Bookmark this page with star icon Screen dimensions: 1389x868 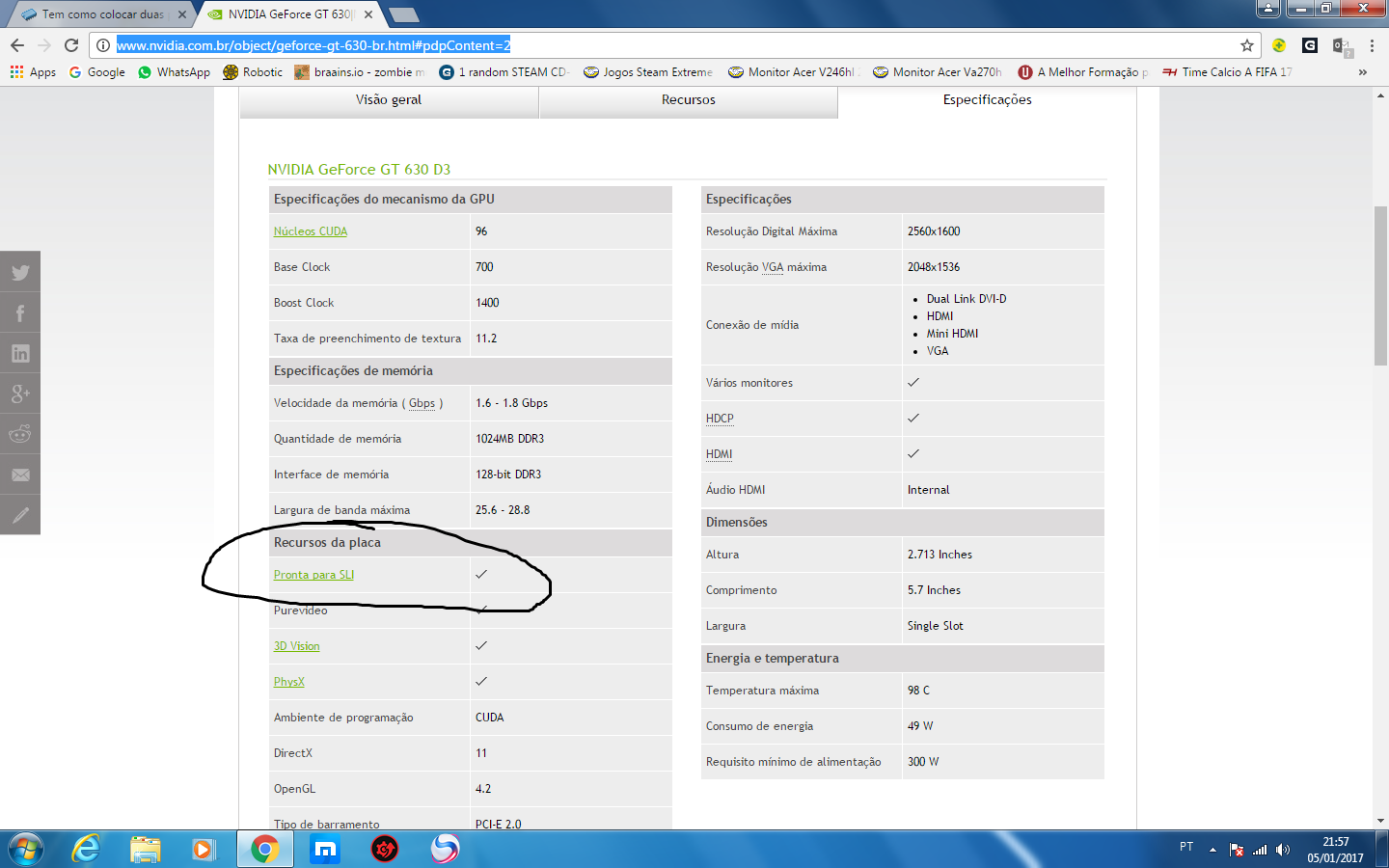click(x=1247, y=45)
